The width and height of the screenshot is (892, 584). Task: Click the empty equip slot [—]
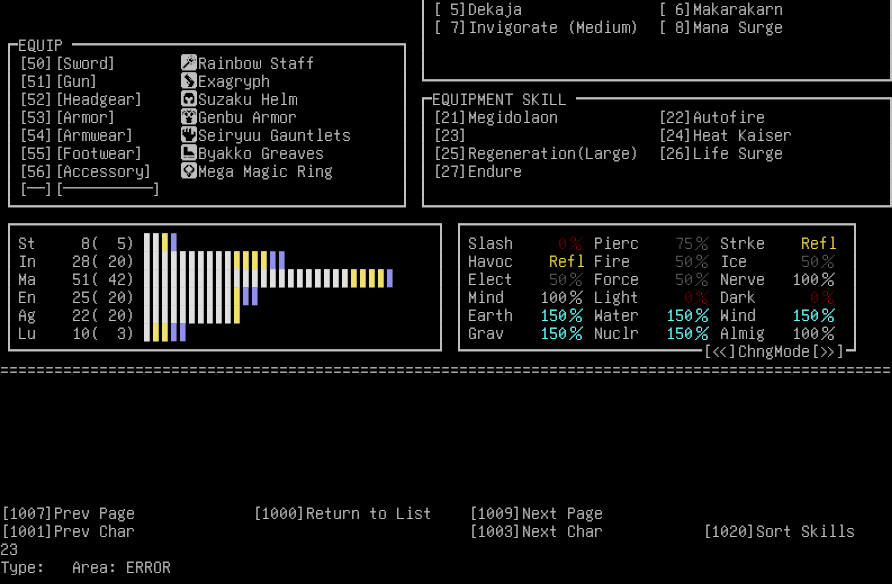point(89,189)
